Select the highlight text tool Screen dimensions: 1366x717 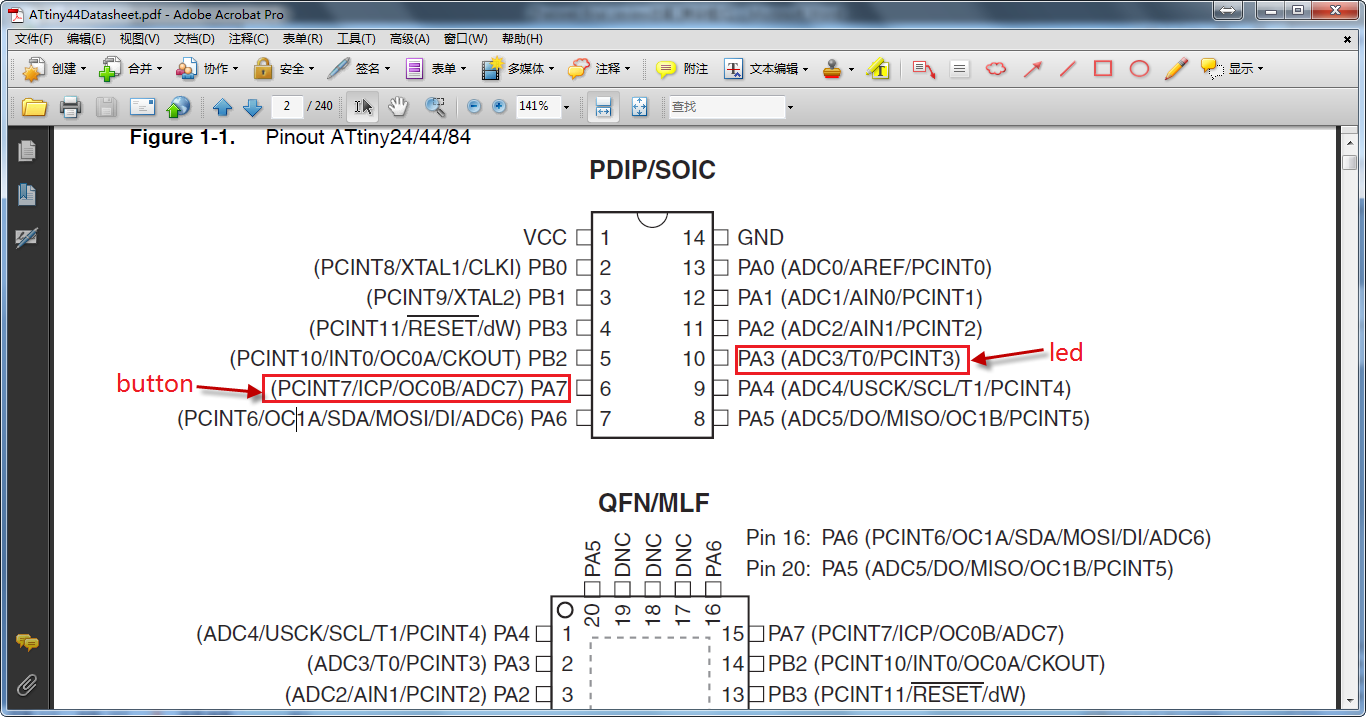point(878,69)
